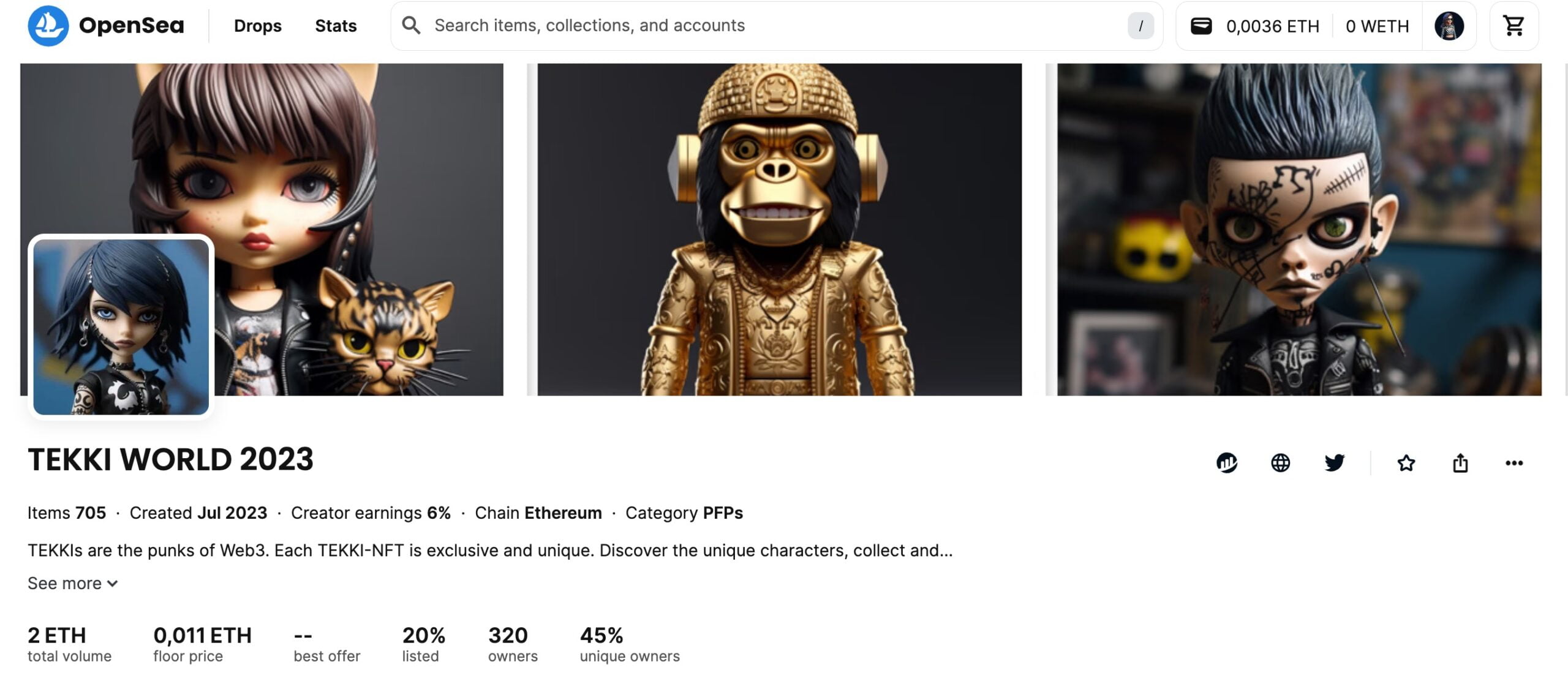Click the 0 WETH balance
This screenshot has width=1568, height=689.
[1377, 26]
